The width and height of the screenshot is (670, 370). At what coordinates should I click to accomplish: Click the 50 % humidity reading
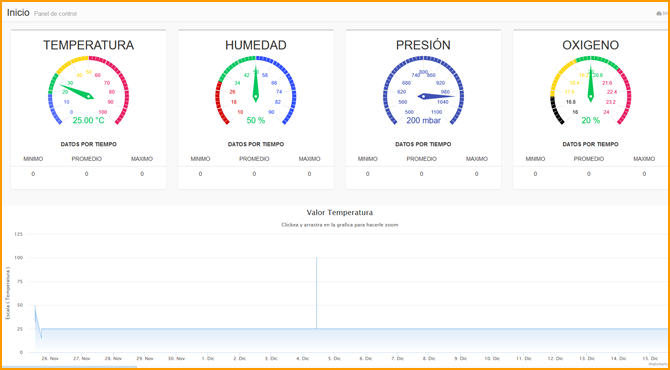pos(256,120)
